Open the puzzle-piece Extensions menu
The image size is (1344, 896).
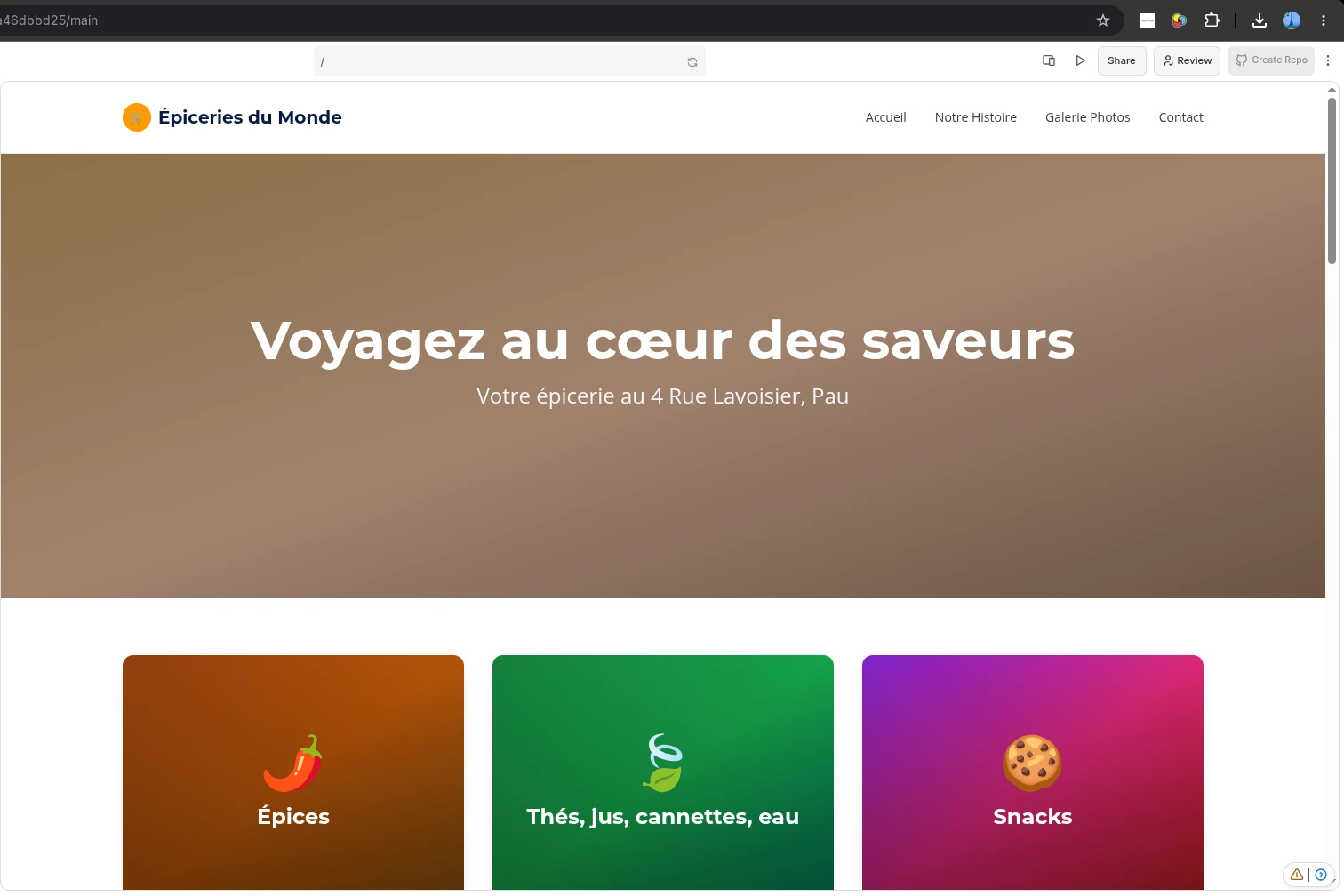(1212, 20)
